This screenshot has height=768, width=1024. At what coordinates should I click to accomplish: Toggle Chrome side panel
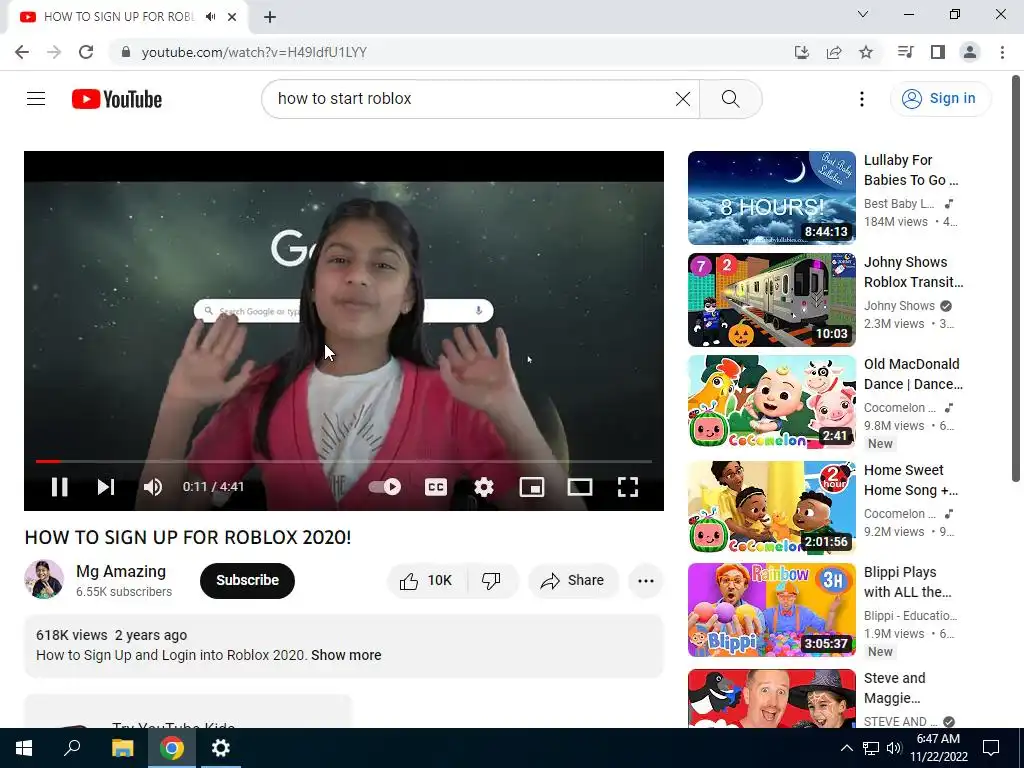938,52
